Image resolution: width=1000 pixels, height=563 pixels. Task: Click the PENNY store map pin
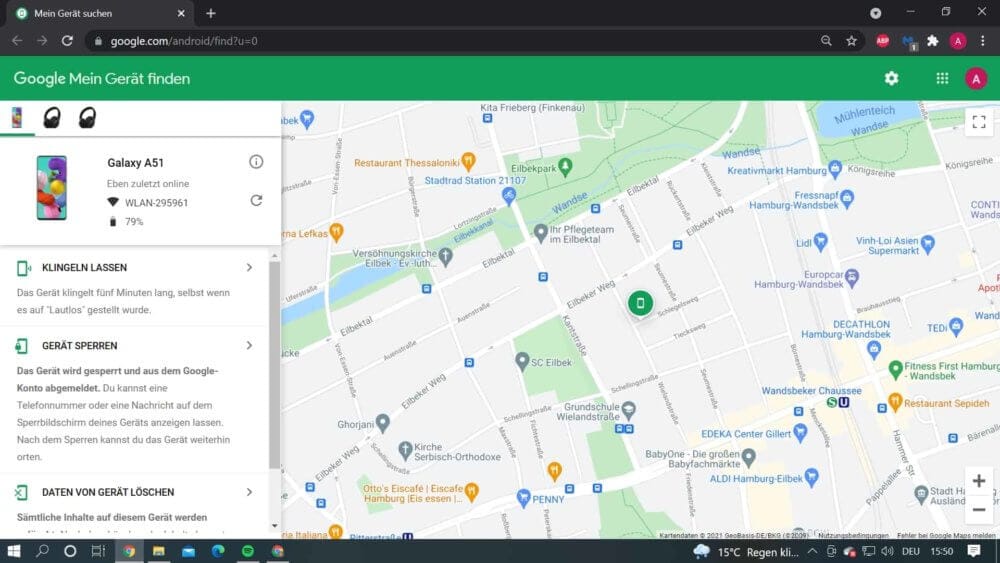tap(524, 497)
